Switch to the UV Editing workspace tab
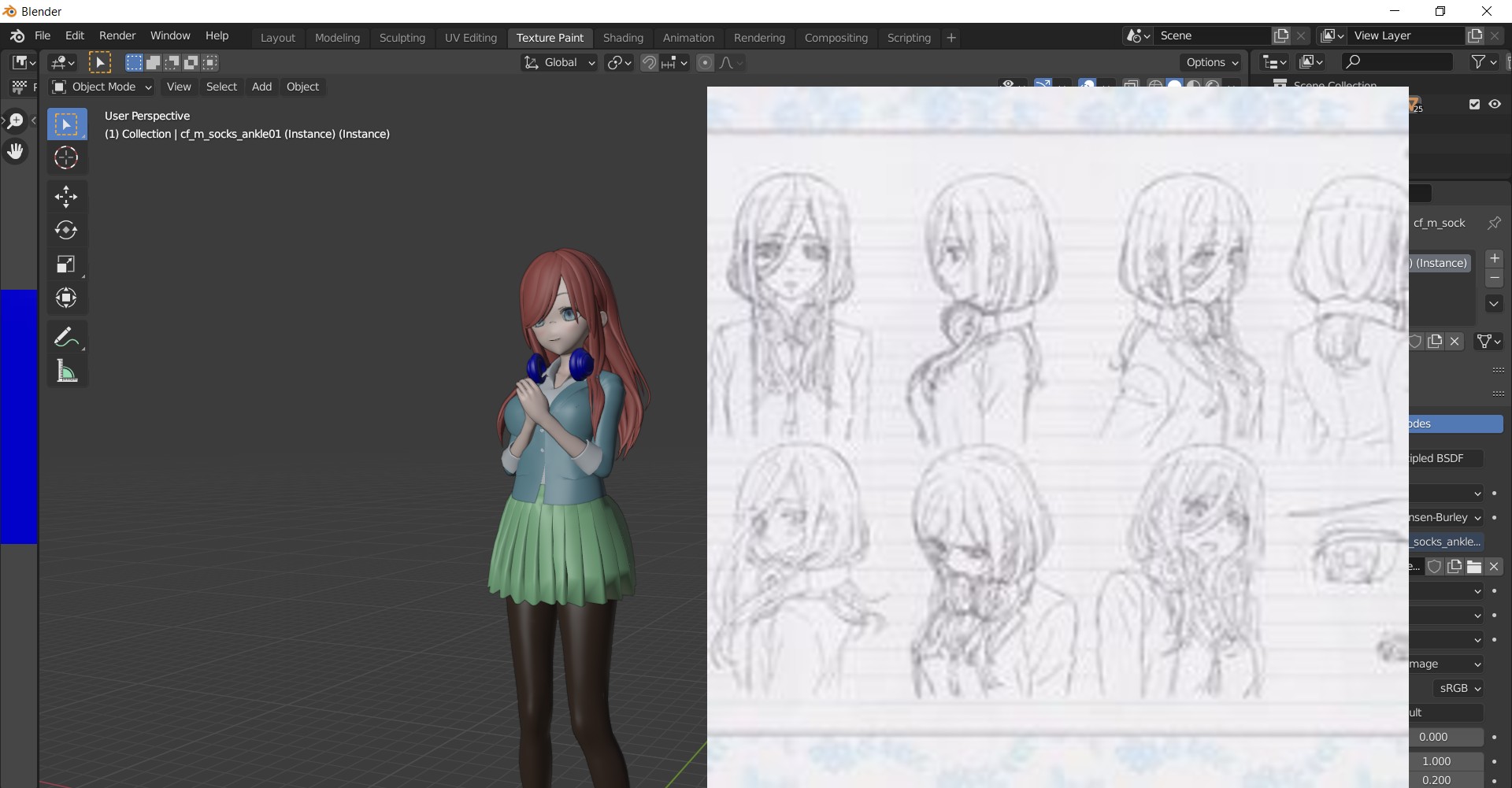This screenshot has height=788, width=1512. tap(471, 38)
